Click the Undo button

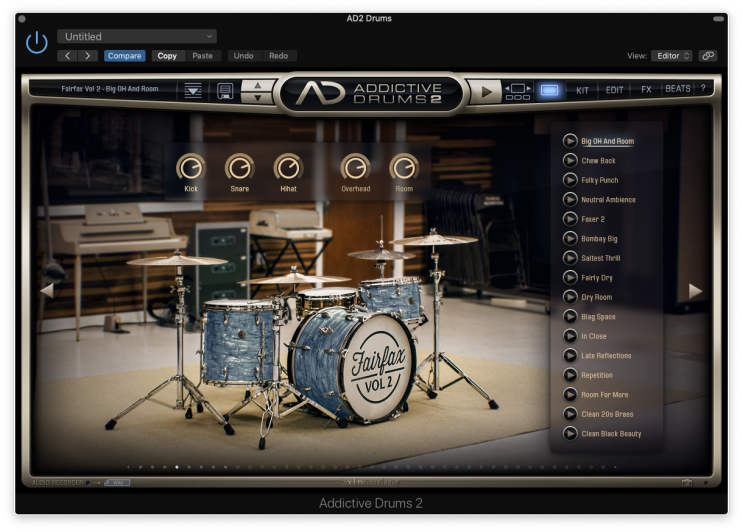243,56
